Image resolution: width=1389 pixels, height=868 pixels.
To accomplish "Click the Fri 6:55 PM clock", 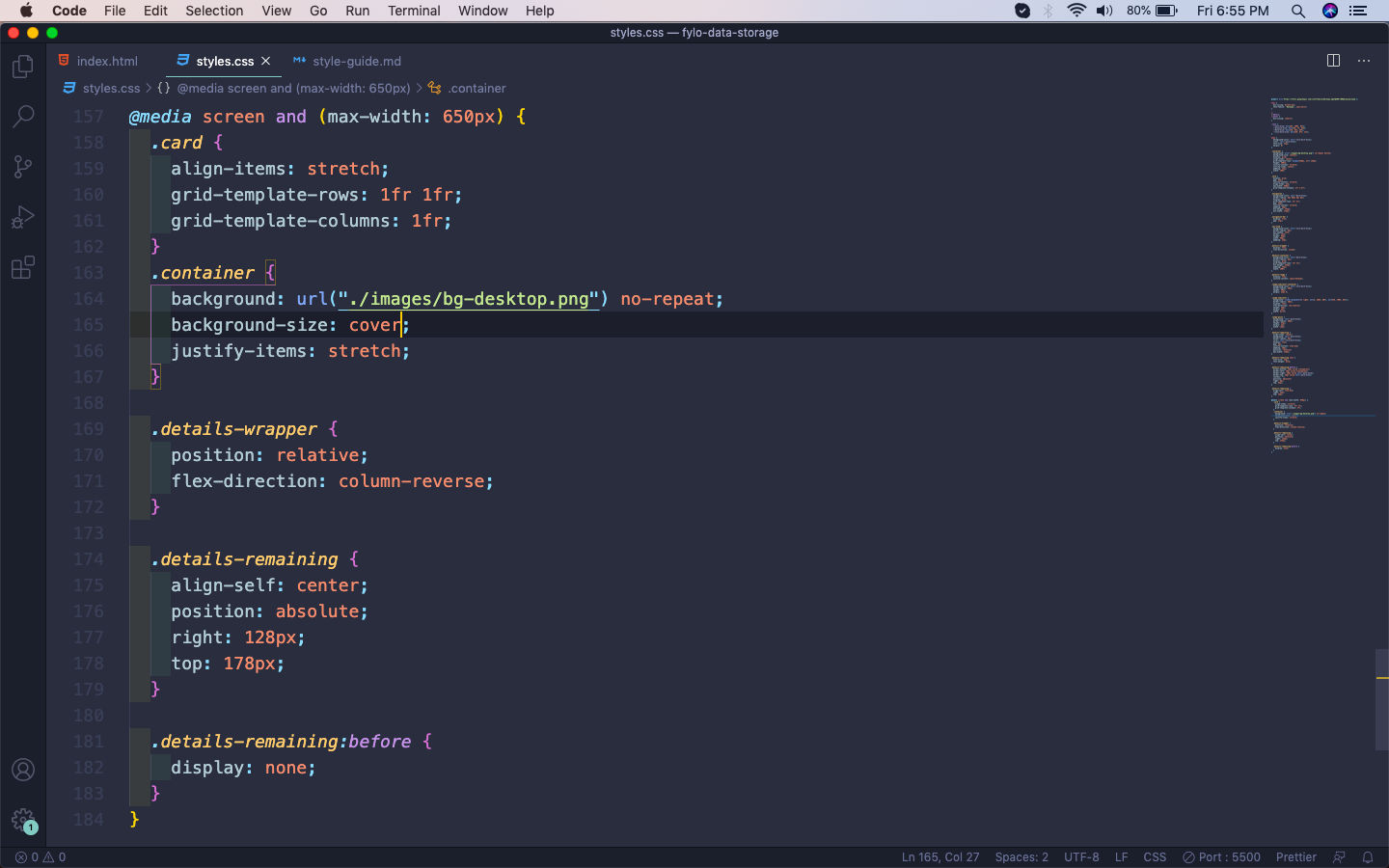I will pos(1233,11).
